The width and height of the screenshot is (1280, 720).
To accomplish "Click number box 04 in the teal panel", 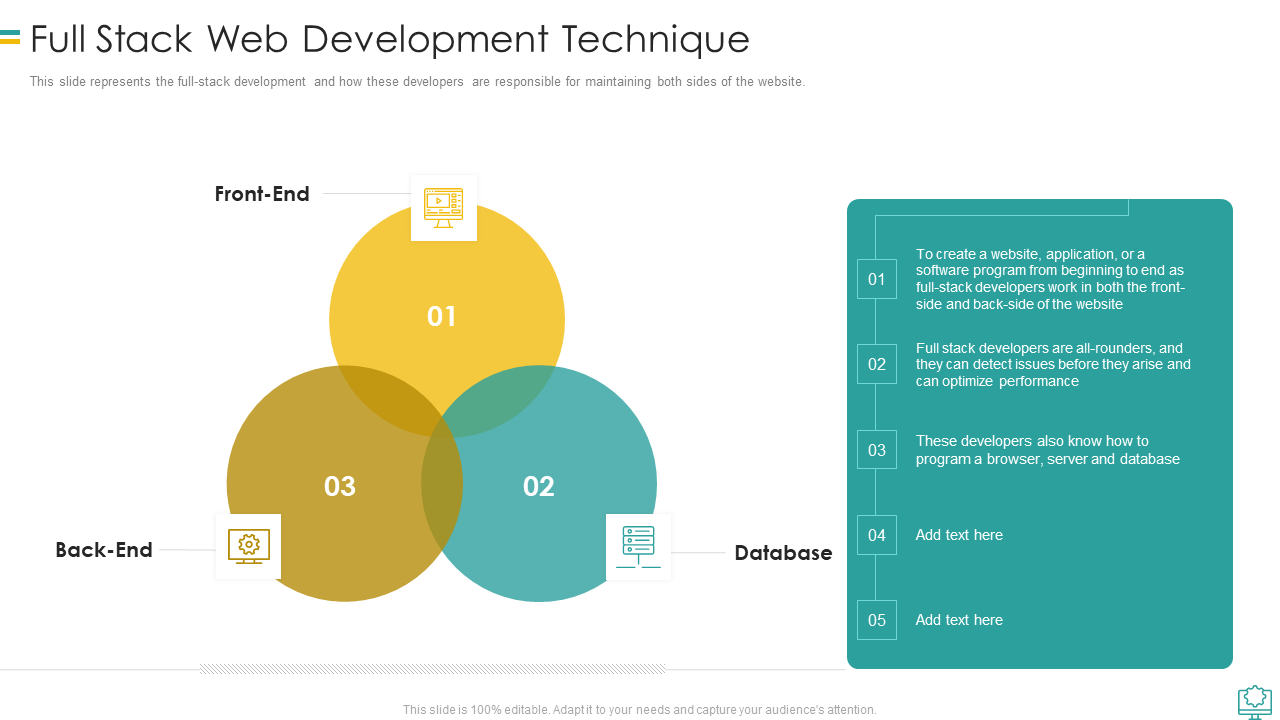I will tap(877, 535).
